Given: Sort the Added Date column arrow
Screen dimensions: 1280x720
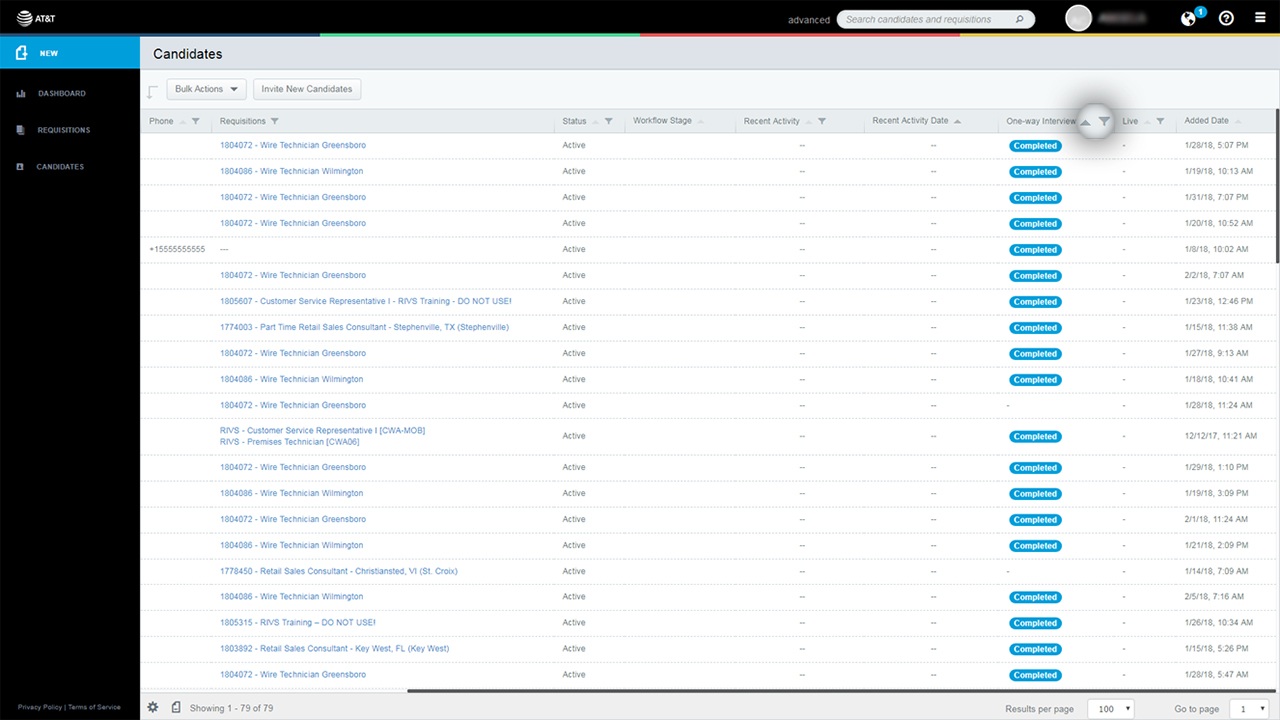Looking at the screenshot, I should pos(1238,122).
